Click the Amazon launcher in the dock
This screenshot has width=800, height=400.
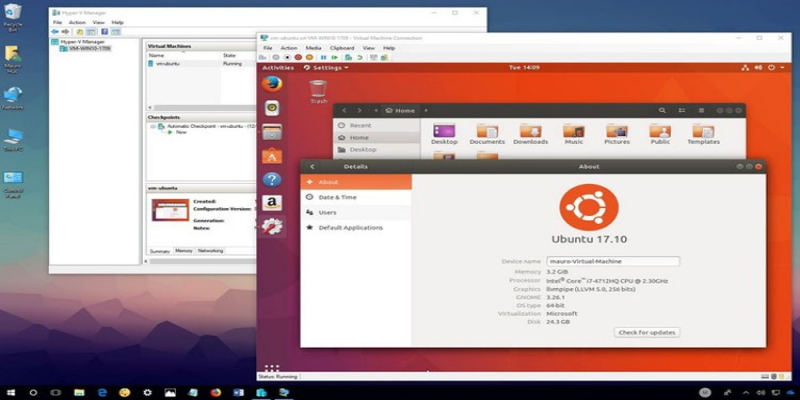[271, 203]
